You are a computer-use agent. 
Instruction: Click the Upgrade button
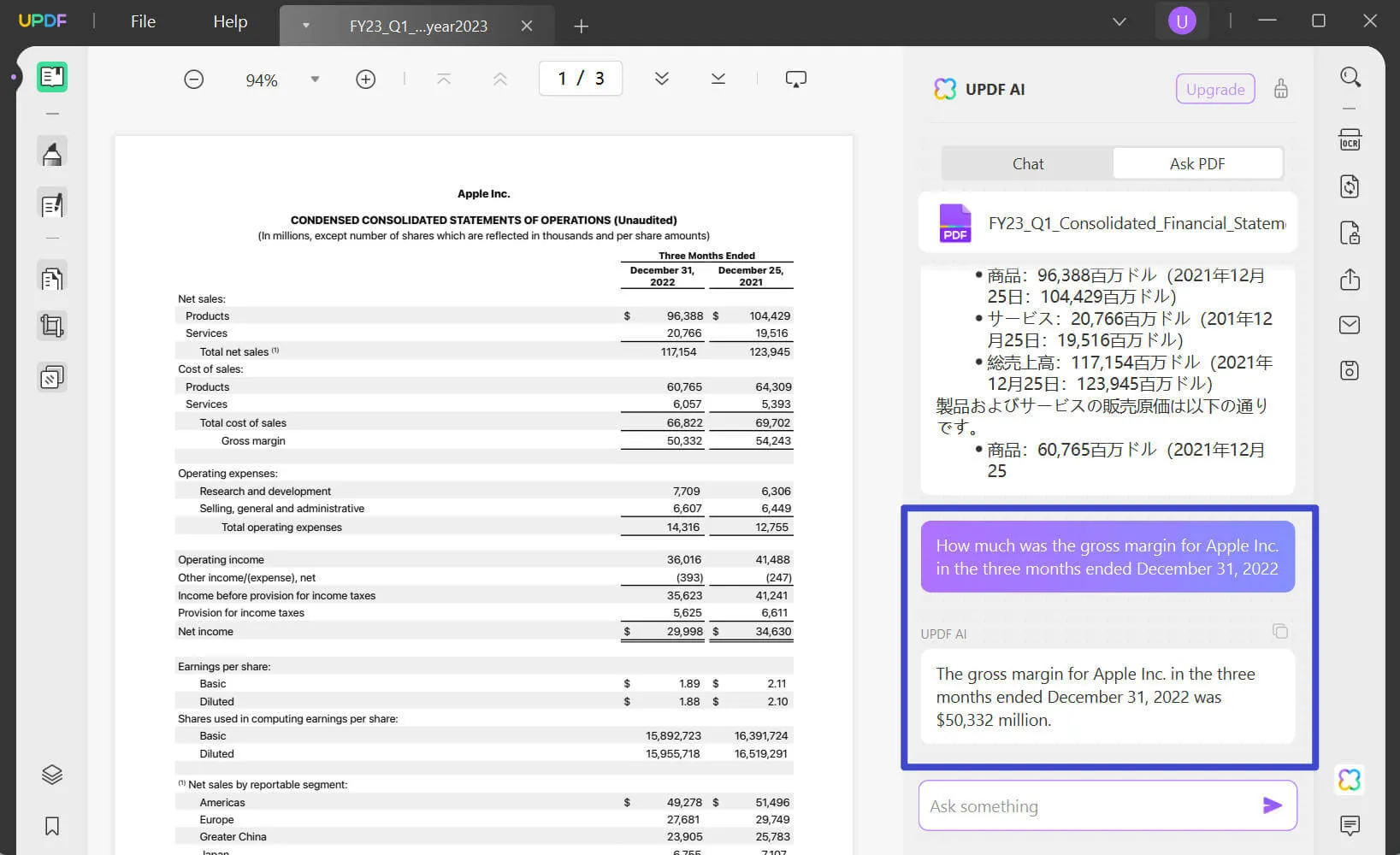(x=1214, y=89)
